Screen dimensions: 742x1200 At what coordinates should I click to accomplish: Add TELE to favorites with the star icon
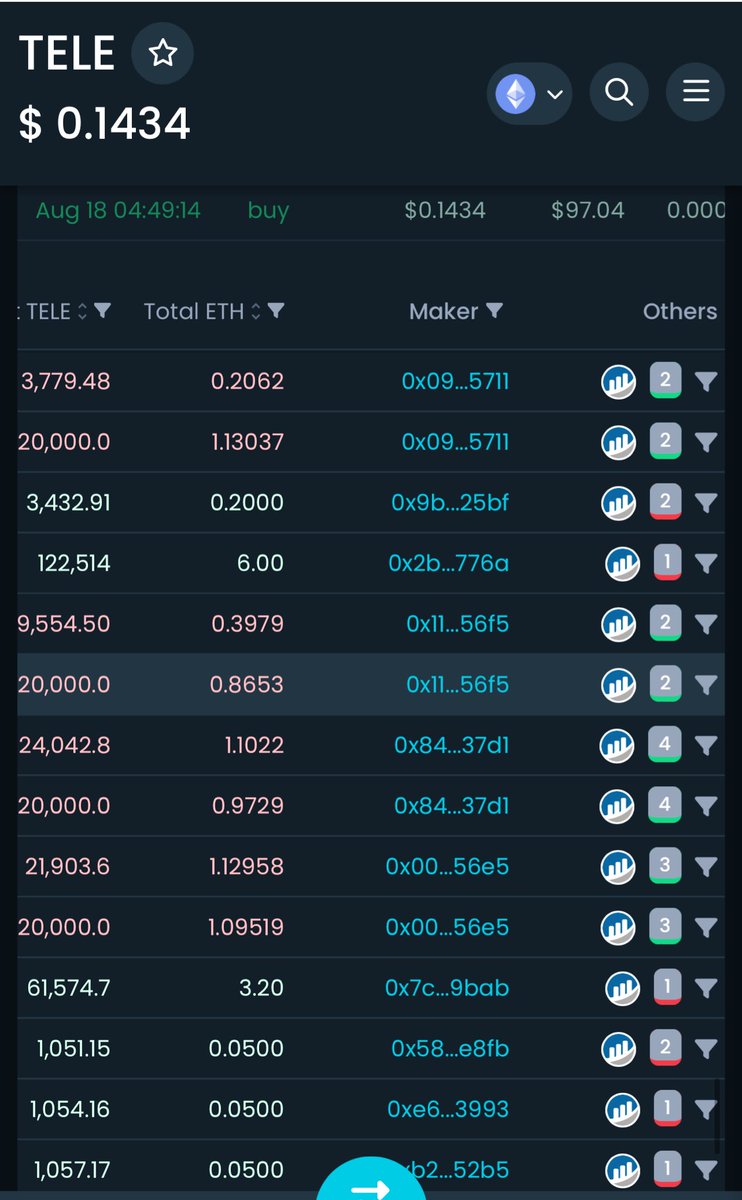tap(162, 54)
